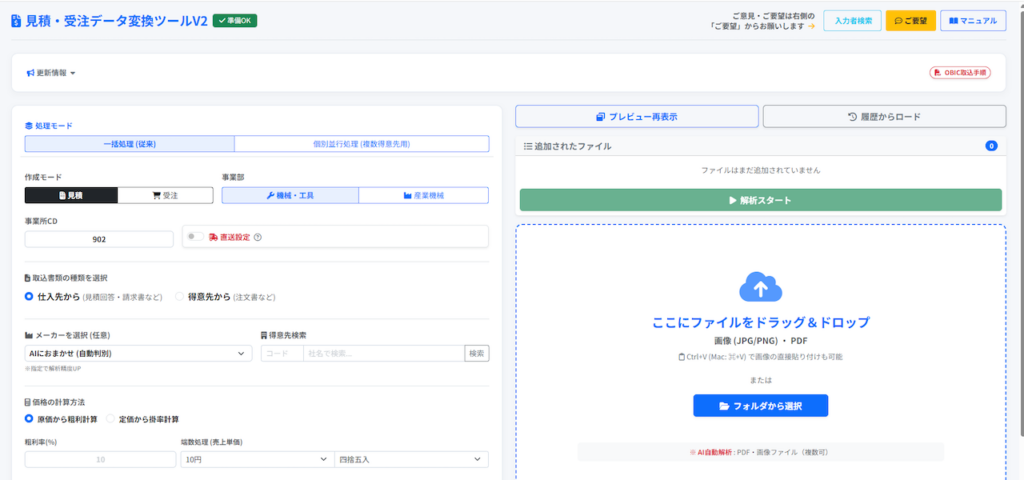Open the メーカーを選択 dropdown
Viewport: 1024px width, 480px height.
pos(138,353)
